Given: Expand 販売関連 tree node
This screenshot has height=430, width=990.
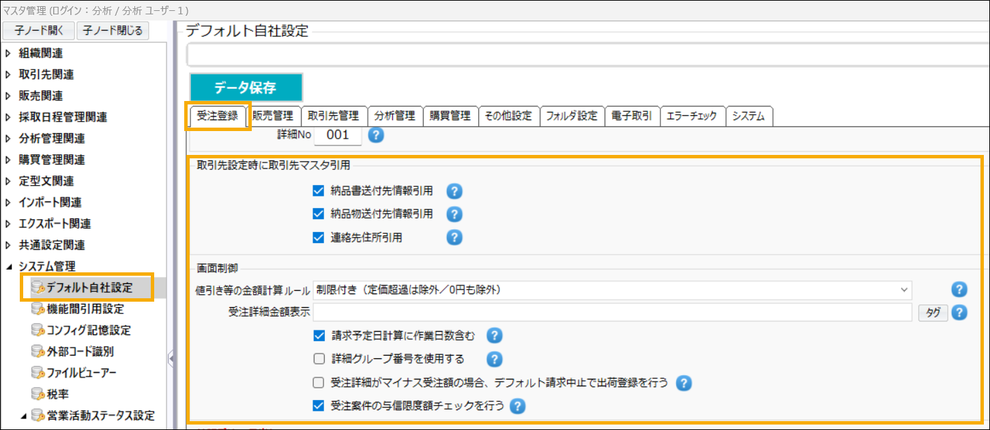Looking at the screenshot, I should point(9,96).
